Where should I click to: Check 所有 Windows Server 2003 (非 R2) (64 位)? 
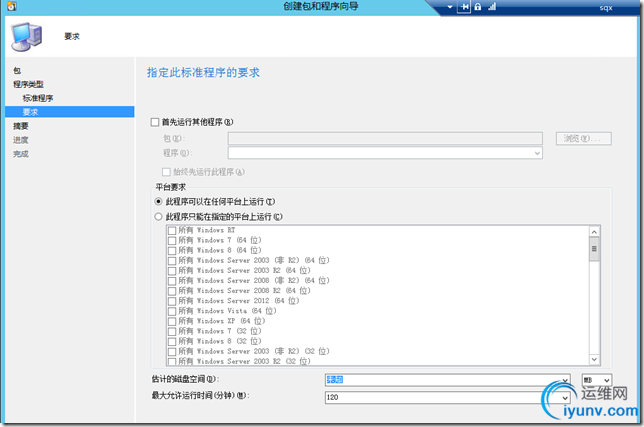[172, 261]
